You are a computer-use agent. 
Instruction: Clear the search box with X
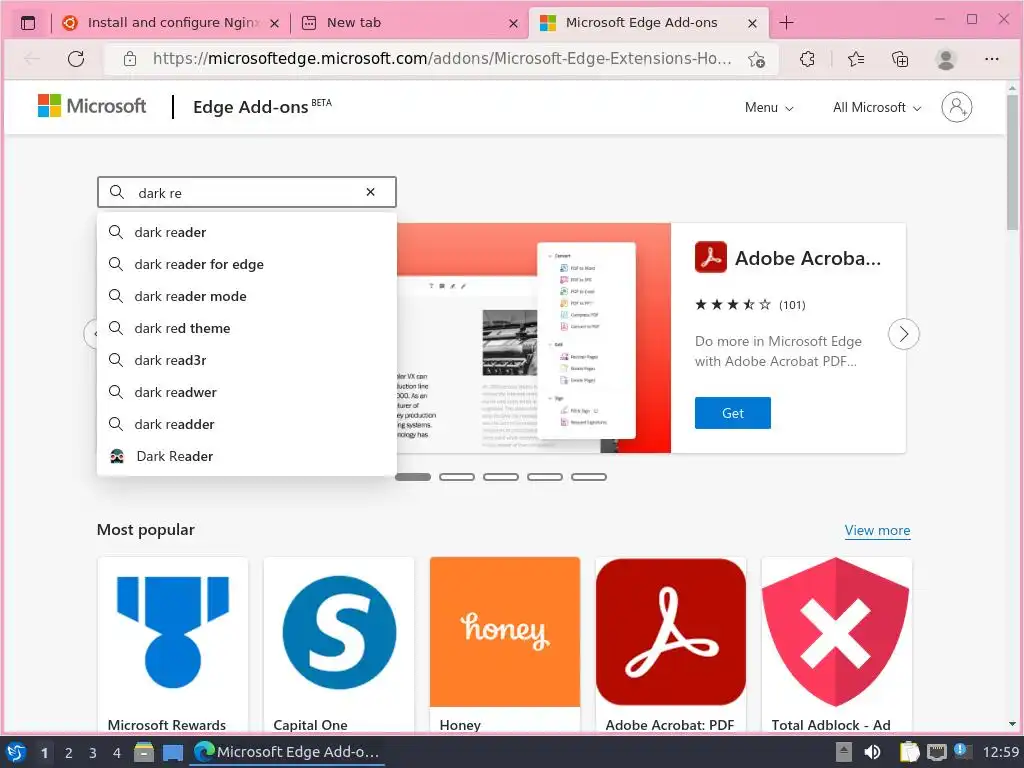click(370, 192)
